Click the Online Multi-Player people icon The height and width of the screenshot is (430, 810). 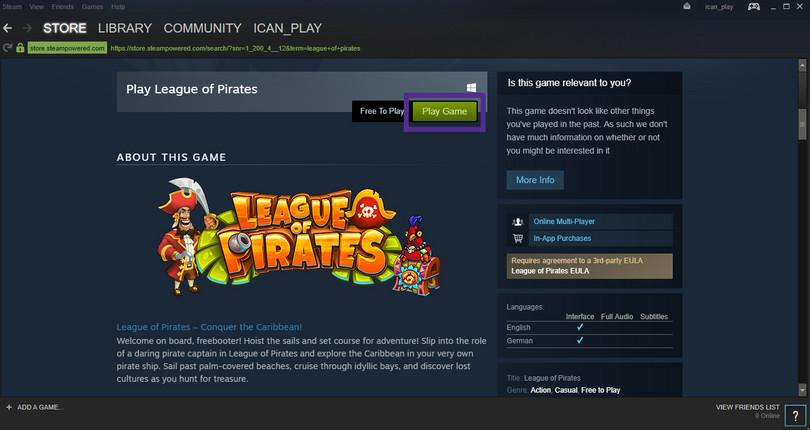click(518, 222)
